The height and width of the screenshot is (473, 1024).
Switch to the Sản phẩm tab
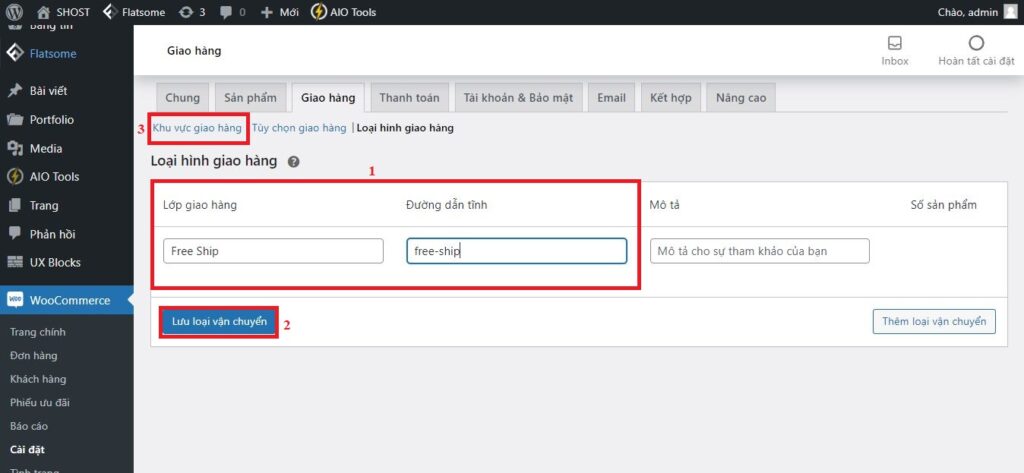(250, 97)
